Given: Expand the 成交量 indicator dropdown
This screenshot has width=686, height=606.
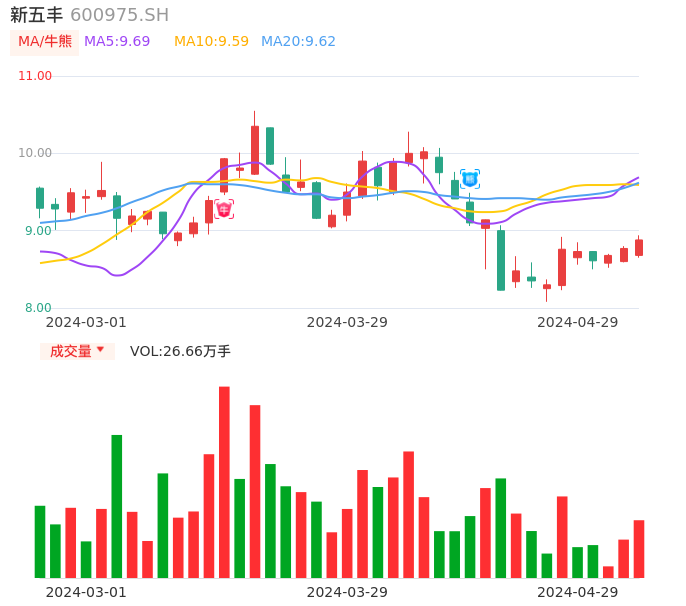Looking at the screenshot, I should coord(77,351).
